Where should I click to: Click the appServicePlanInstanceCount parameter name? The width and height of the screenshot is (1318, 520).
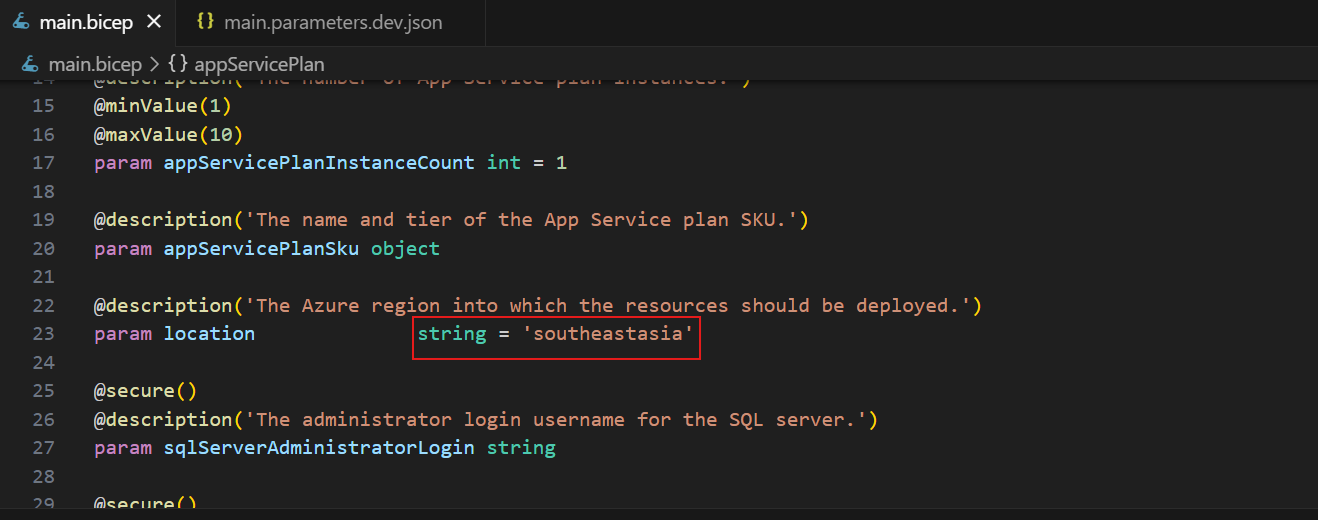[x=319, y=162]
